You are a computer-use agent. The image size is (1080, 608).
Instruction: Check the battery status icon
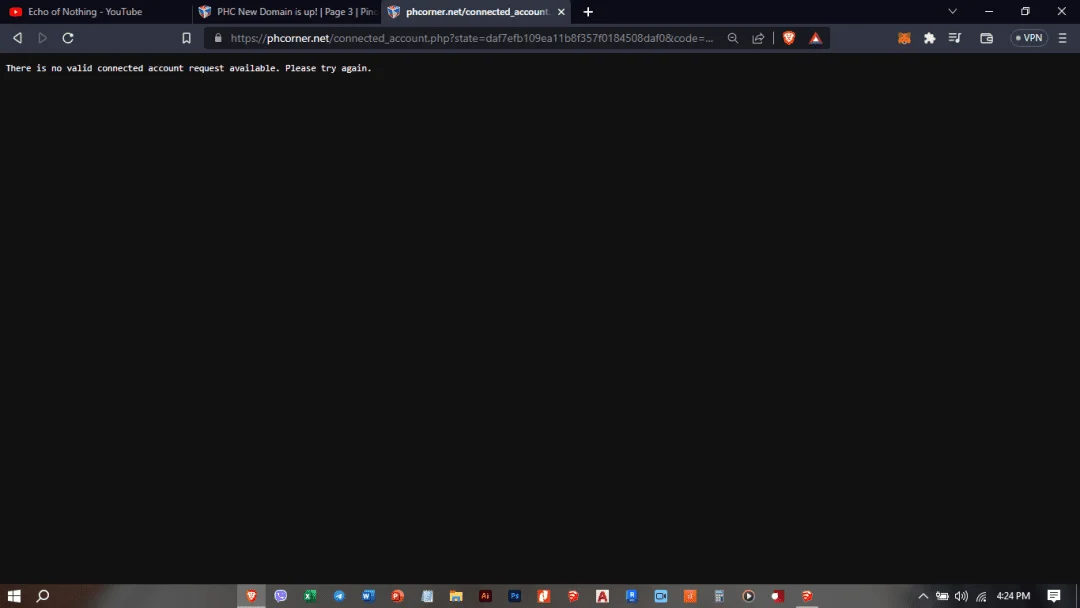(x=942, y=596)
